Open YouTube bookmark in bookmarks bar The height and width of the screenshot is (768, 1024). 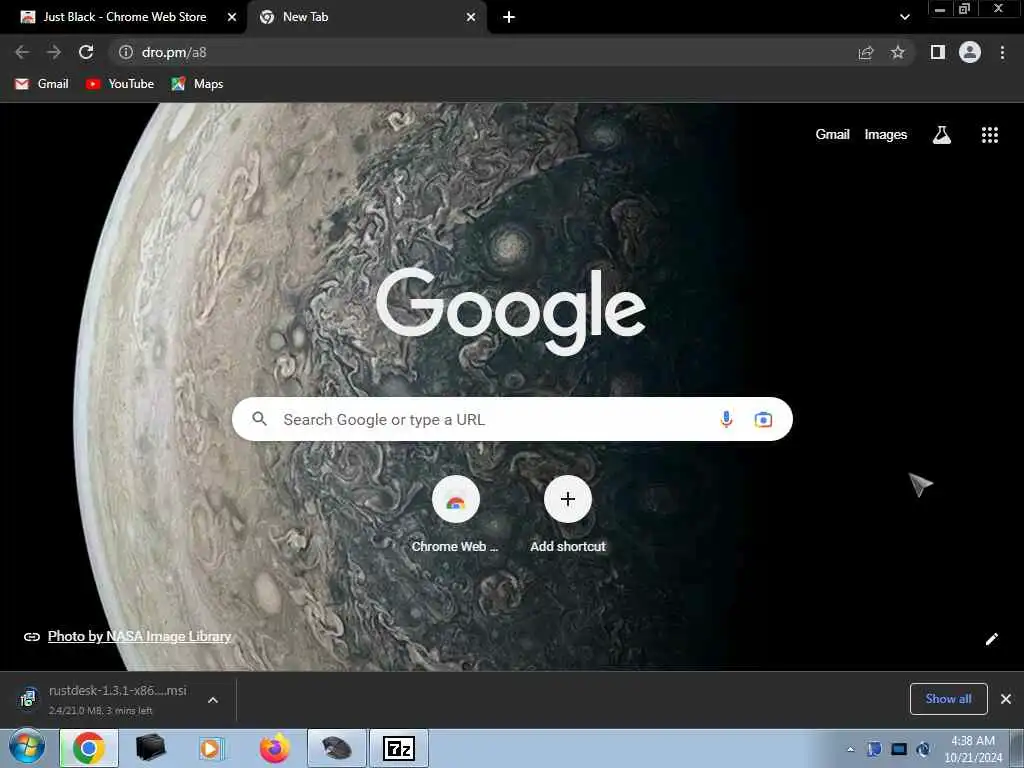pos(120,84)
